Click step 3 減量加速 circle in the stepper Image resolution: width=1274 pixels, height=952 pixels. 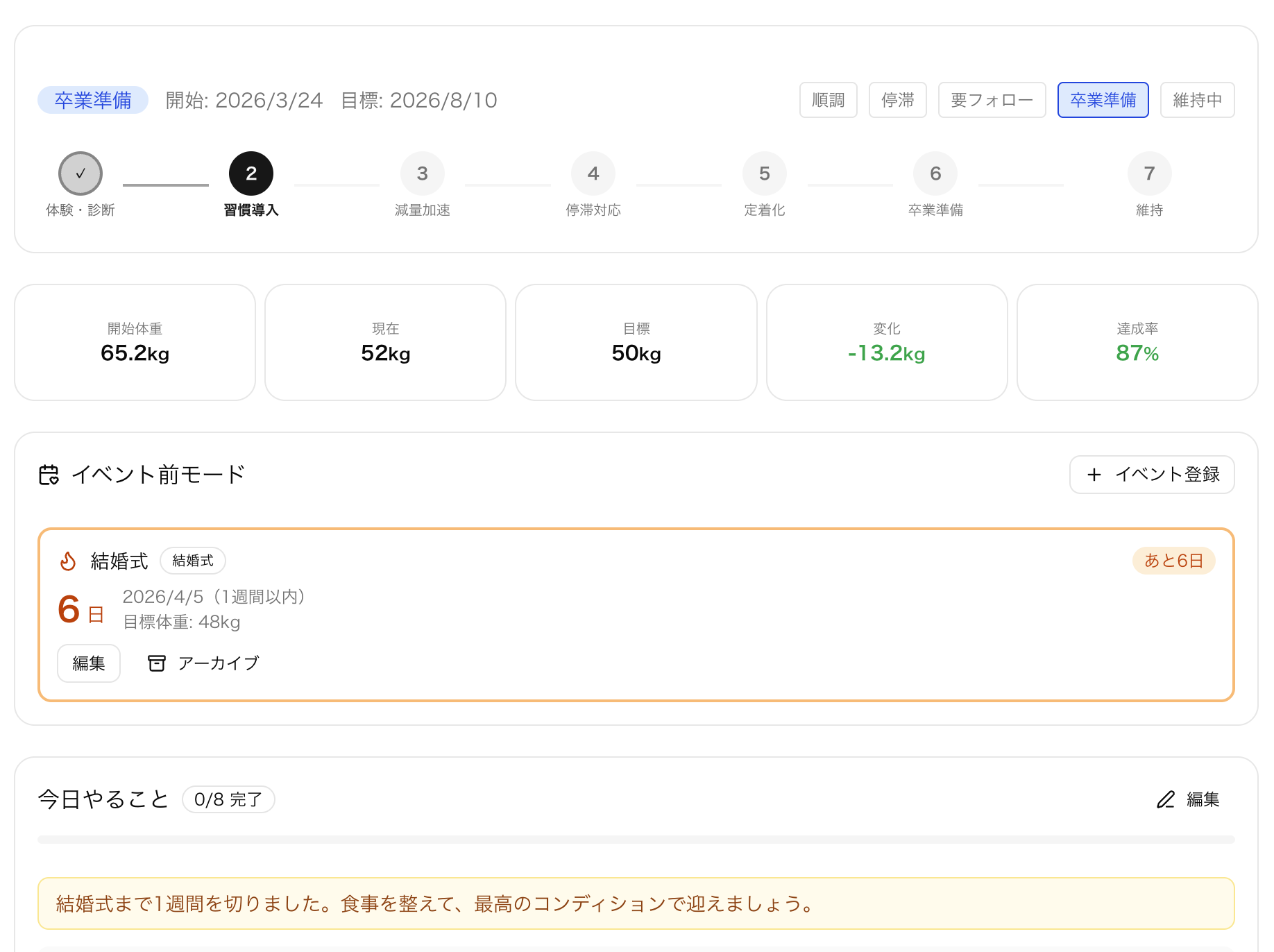point(422,173)
